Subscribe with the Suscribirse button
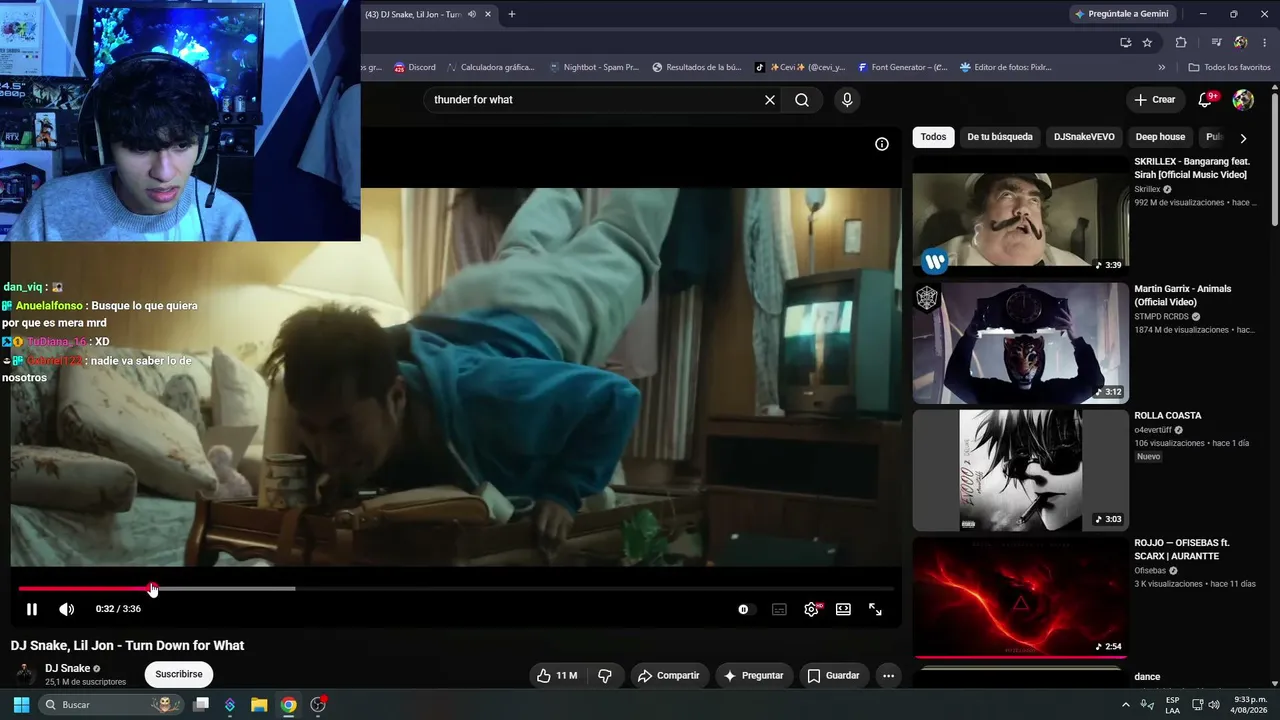Image resolution: width=1280 pixels, height=720 pixels. point(179,674)
